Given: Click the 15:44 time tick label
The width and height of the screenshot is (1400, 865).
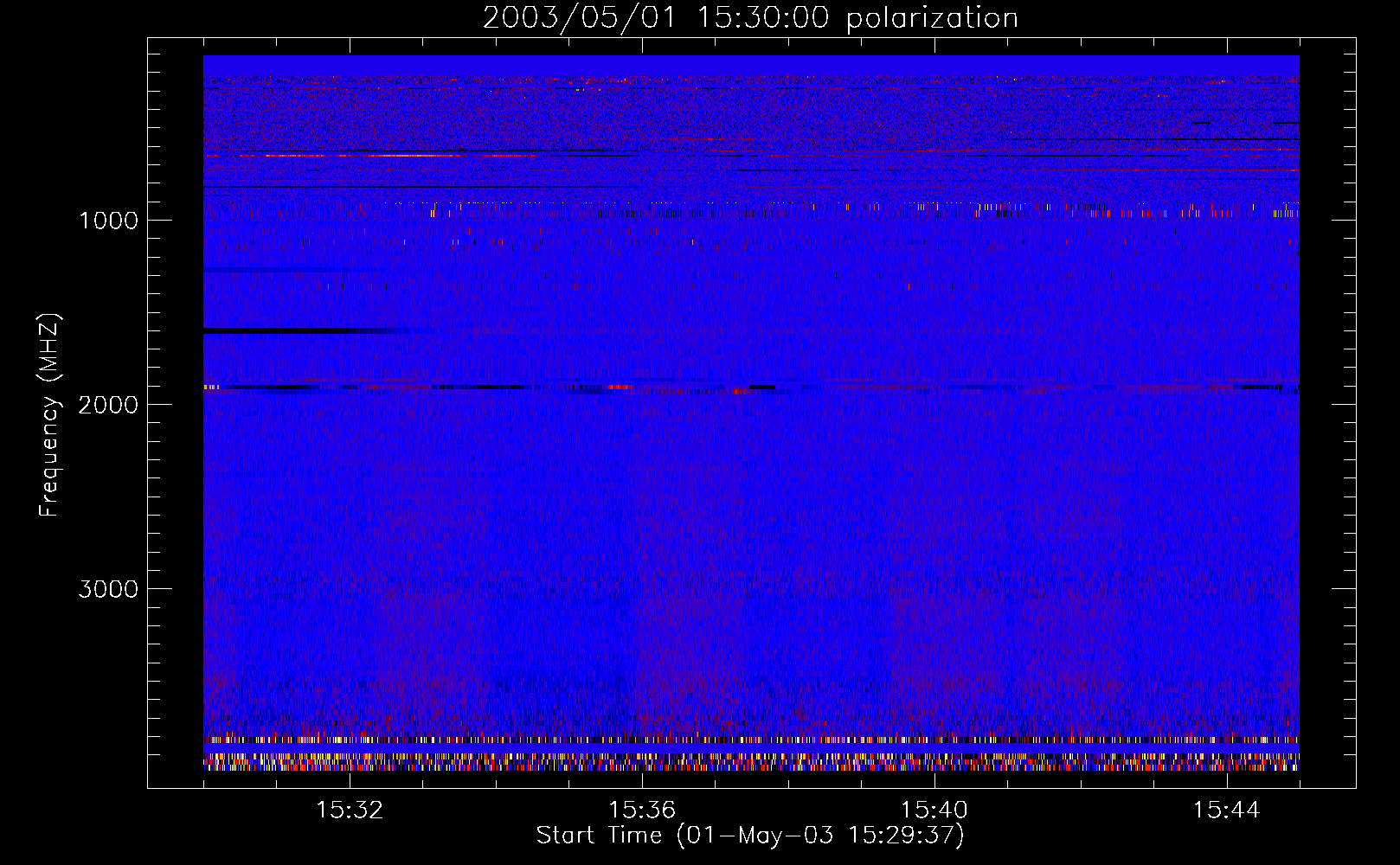Looking at the screenshot, I should point(1226,811).
